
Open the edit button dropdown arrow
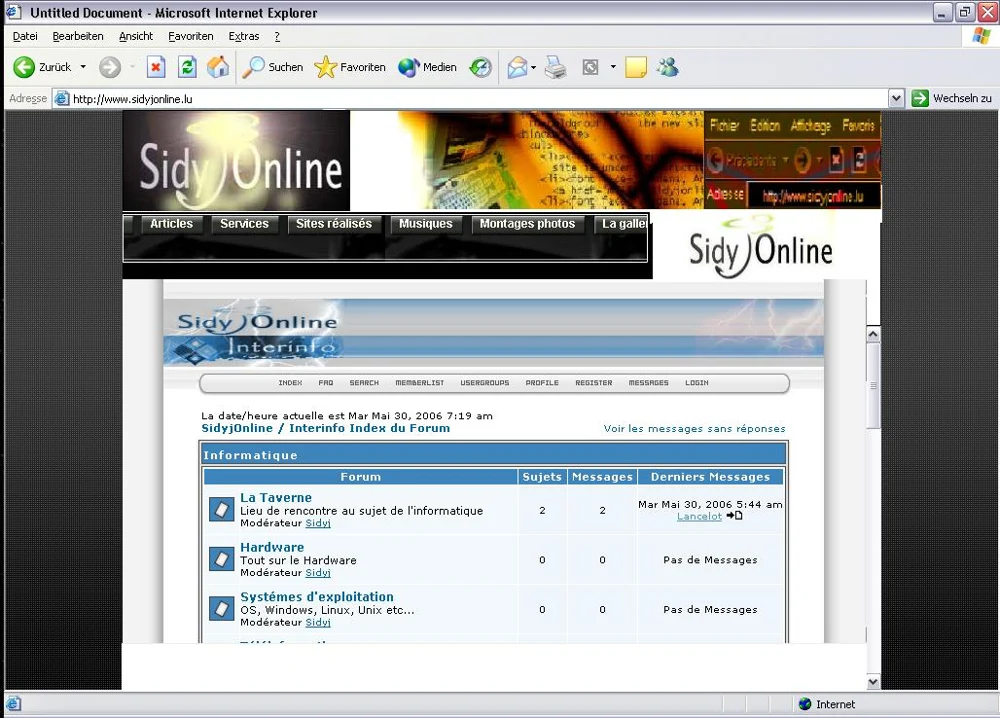[x=613, y=67]
